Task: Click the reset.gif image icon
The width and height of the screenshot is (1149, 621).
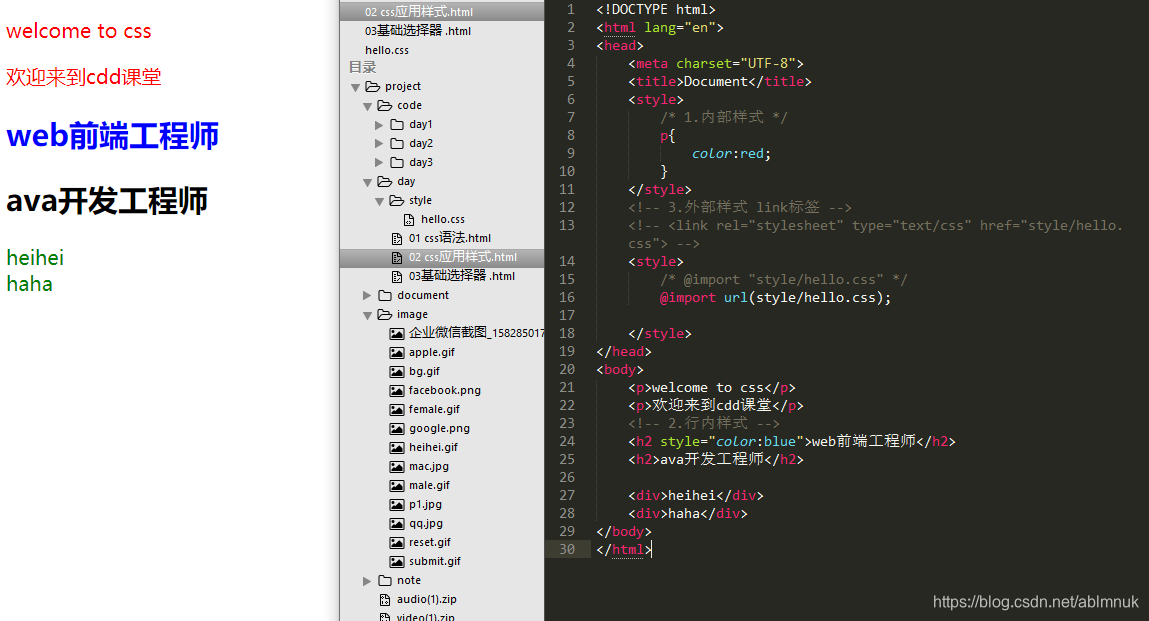Action: point(396,543)
